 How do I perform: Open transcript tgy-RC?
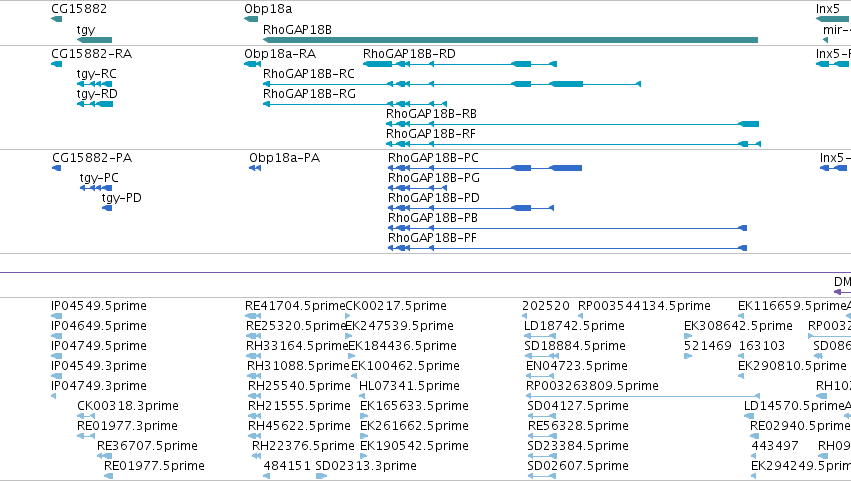[97, 74]
